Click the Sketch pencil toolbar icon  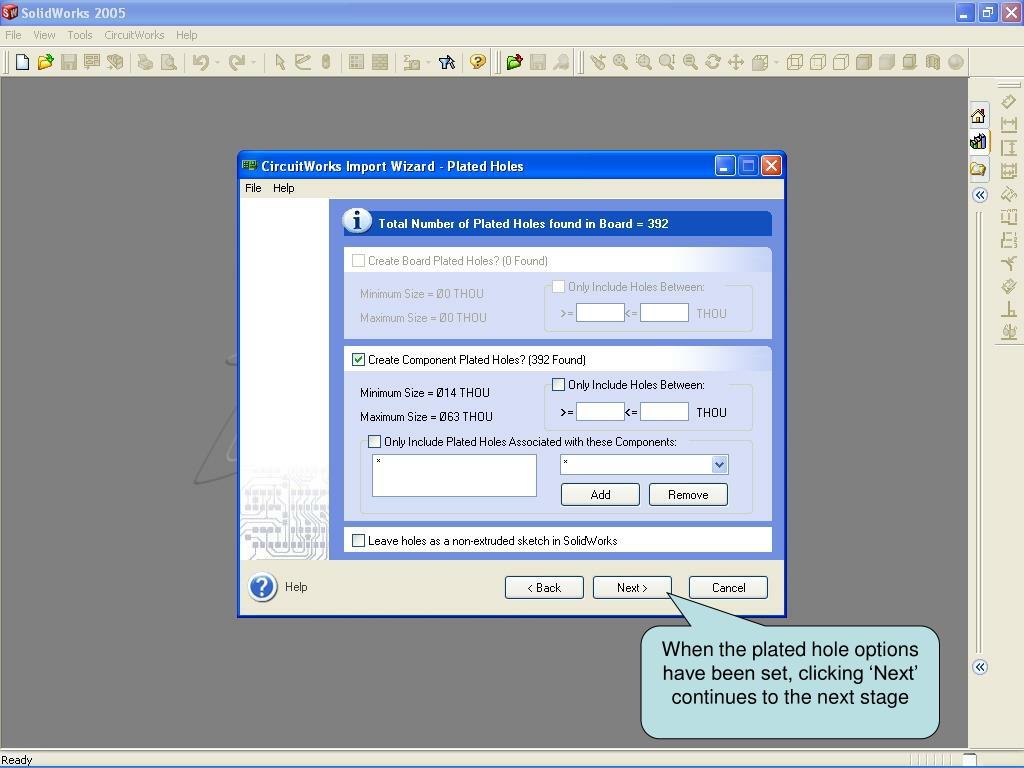(302, 62)
